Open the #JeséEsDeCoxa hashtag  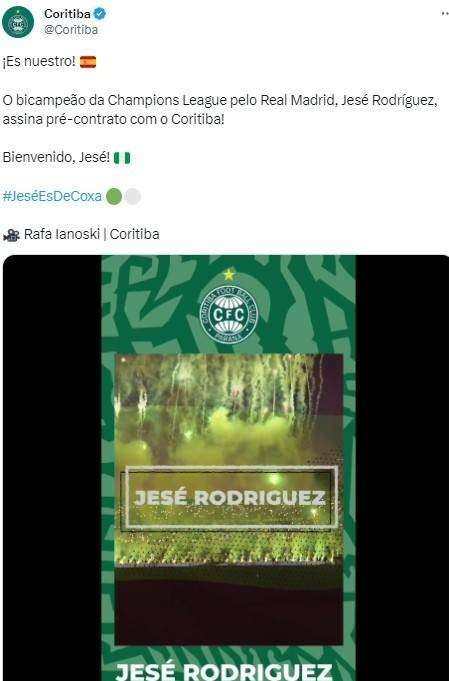coord(52,196)
